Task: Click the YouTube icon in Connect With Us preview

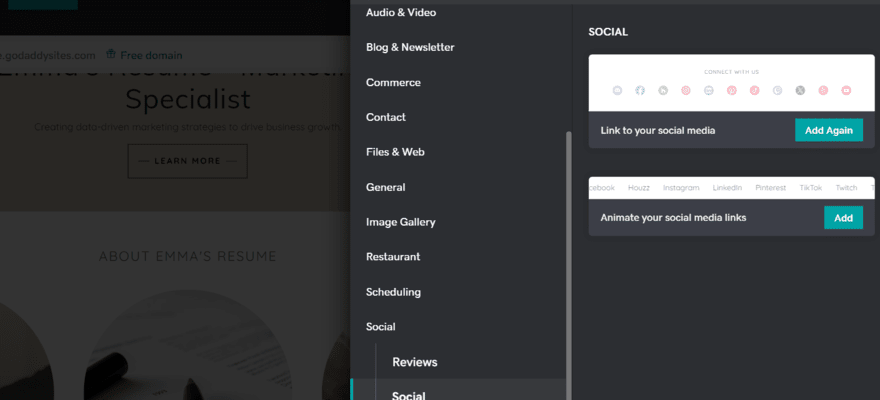Action: pos(846,90)
